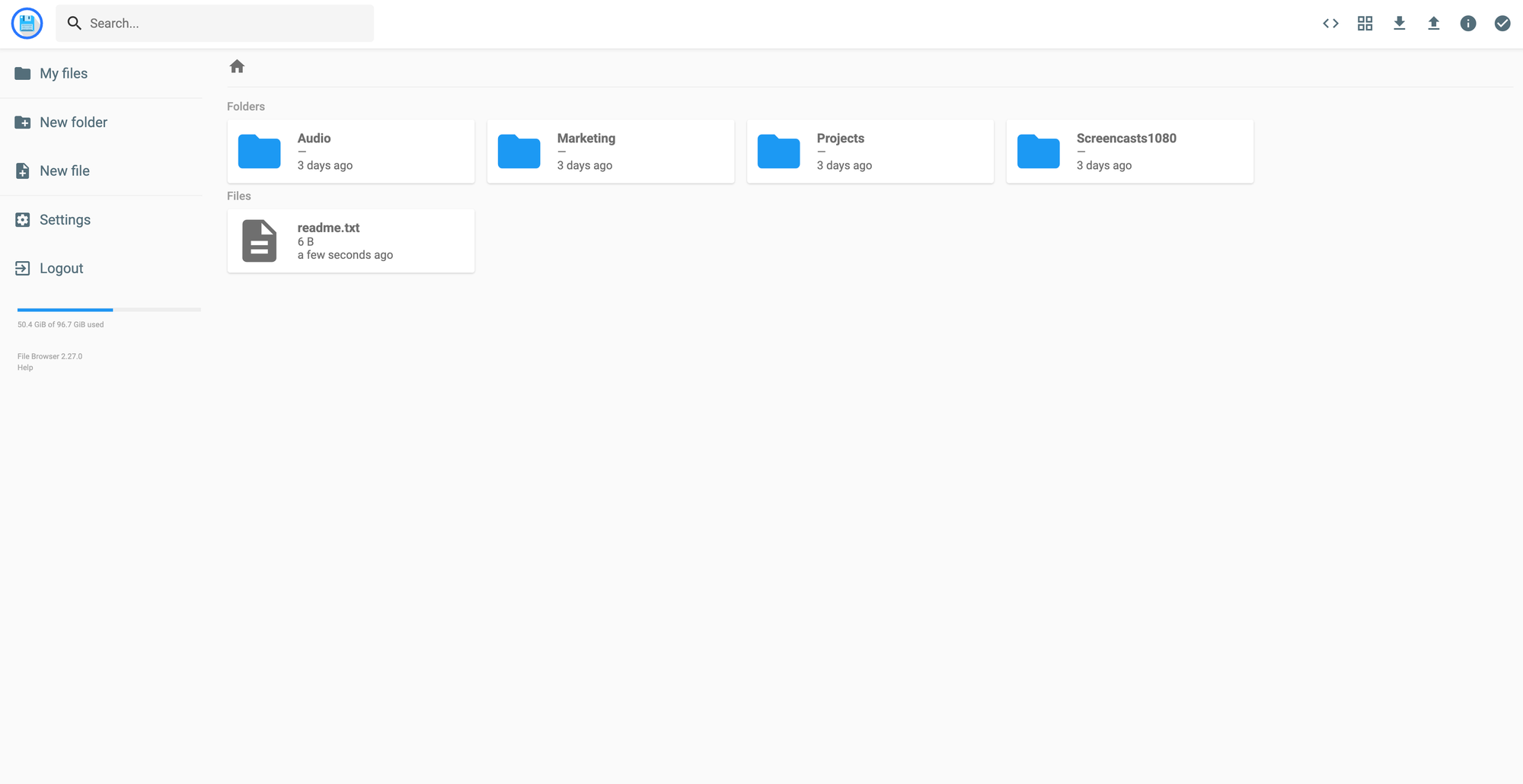The image size is (1523, 784).
Task: Switch the file listing view layout
Action: (1365, 23)
